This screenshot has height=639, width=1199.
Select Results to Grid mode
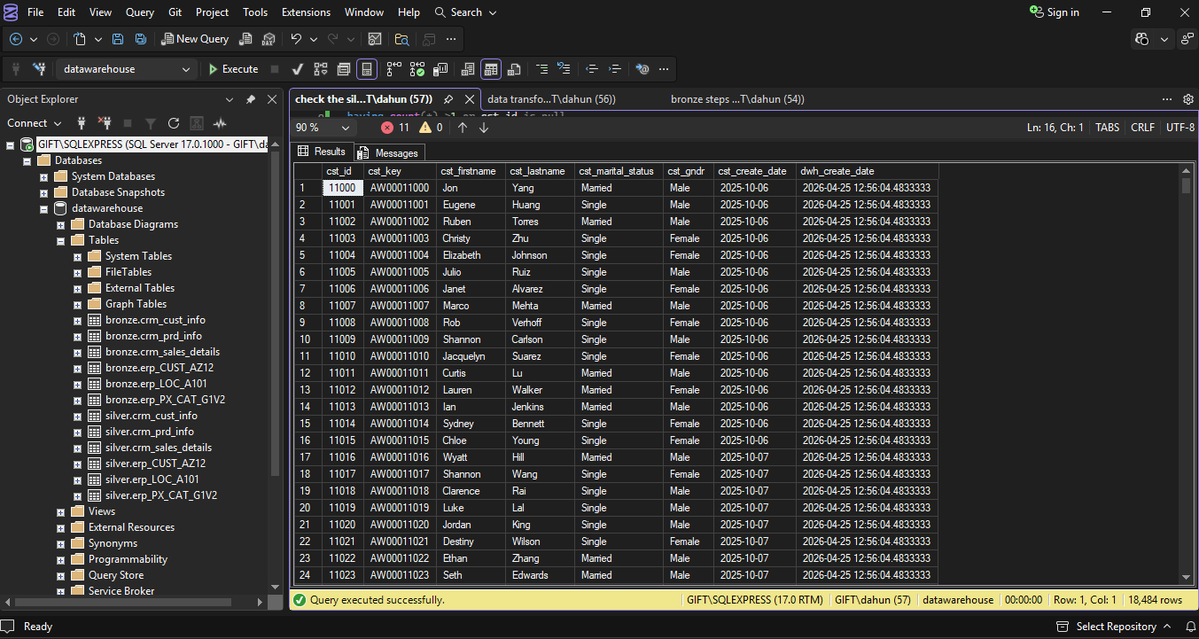tap(491, 70)
